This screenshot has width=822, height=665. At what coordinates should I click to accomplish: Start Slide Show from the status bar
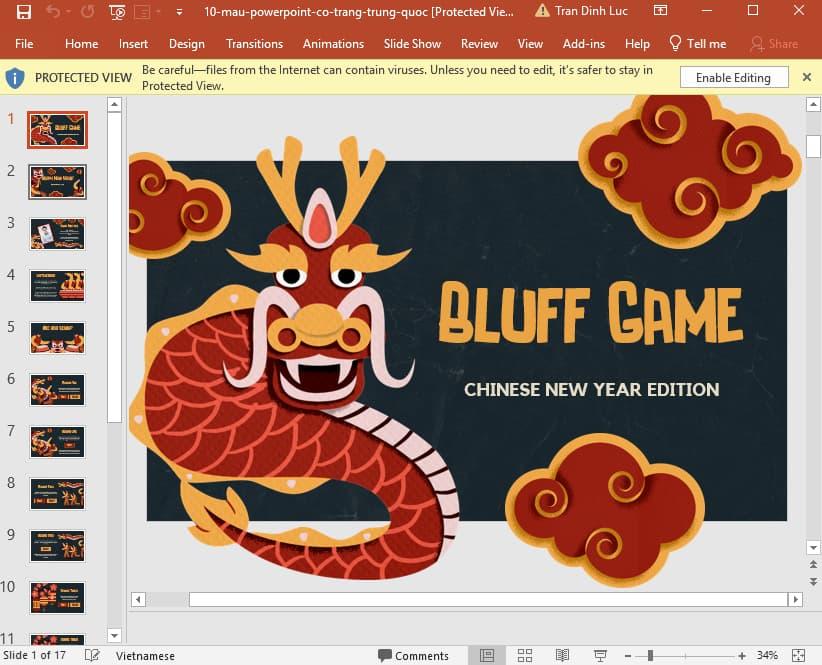click(599, 655)
